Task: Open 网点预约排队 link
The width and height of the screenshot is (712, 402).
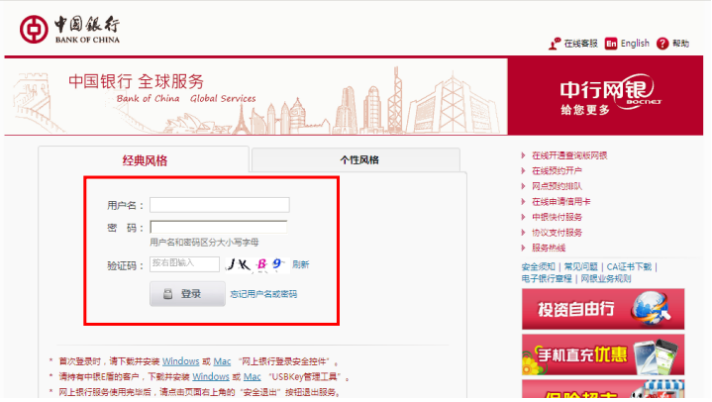Action: tap(557, 186)
